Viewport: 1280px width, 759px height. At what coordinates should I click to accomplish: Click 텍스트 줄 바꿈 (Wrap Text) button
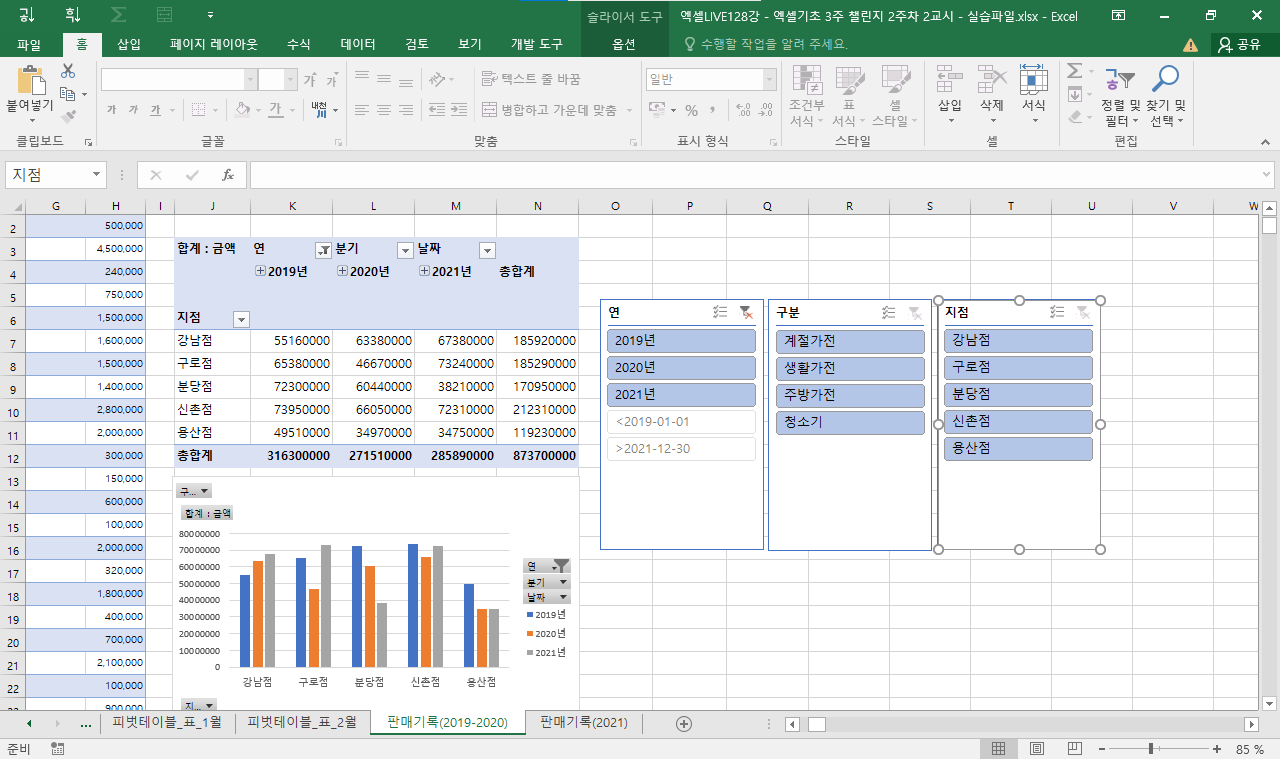tap(531, 79)
